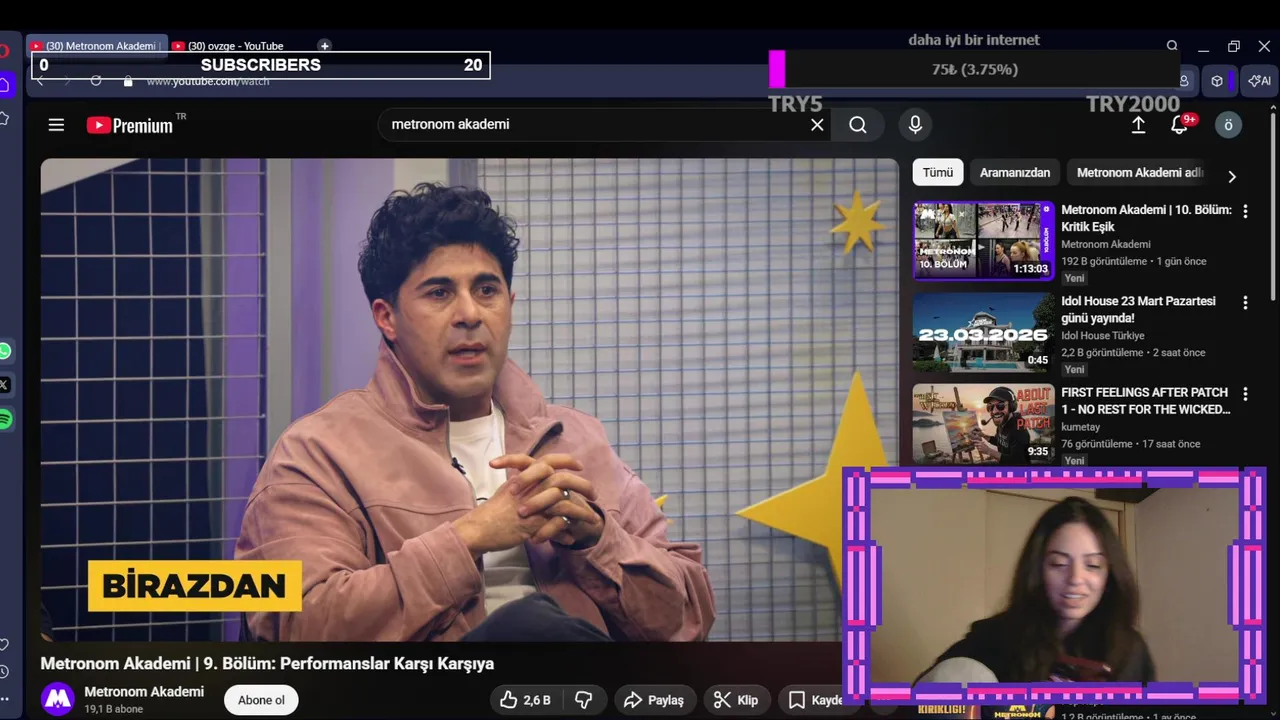Open Idol House Türkiye channel name
Screen dimensions: 1280x720
click(x=1102, y=335)
